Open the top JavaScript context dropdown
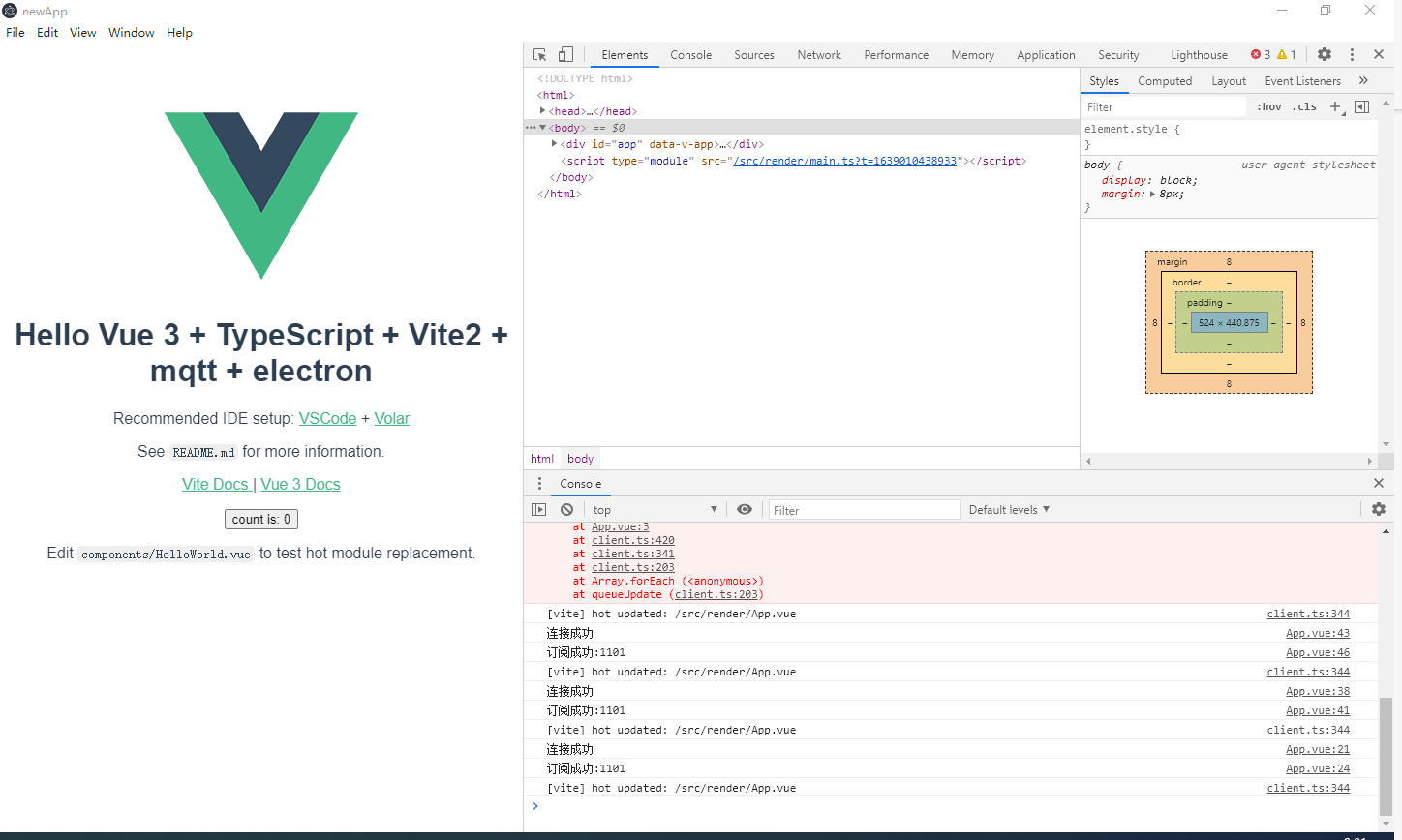The height and width of the screenshot is (840, 1402). [655, 510]
